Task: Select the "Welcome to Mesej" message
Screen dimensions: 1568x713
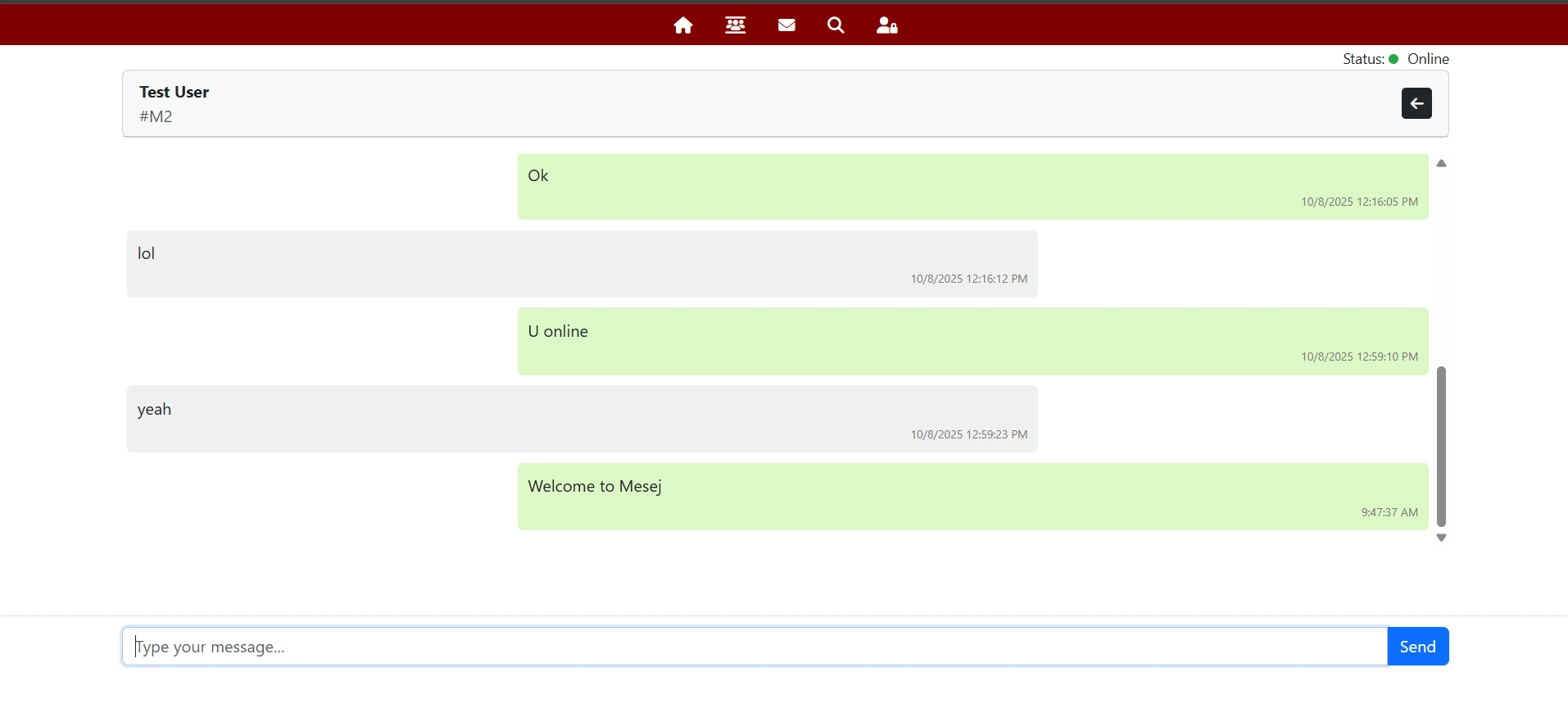Action: tap(972, 497)
